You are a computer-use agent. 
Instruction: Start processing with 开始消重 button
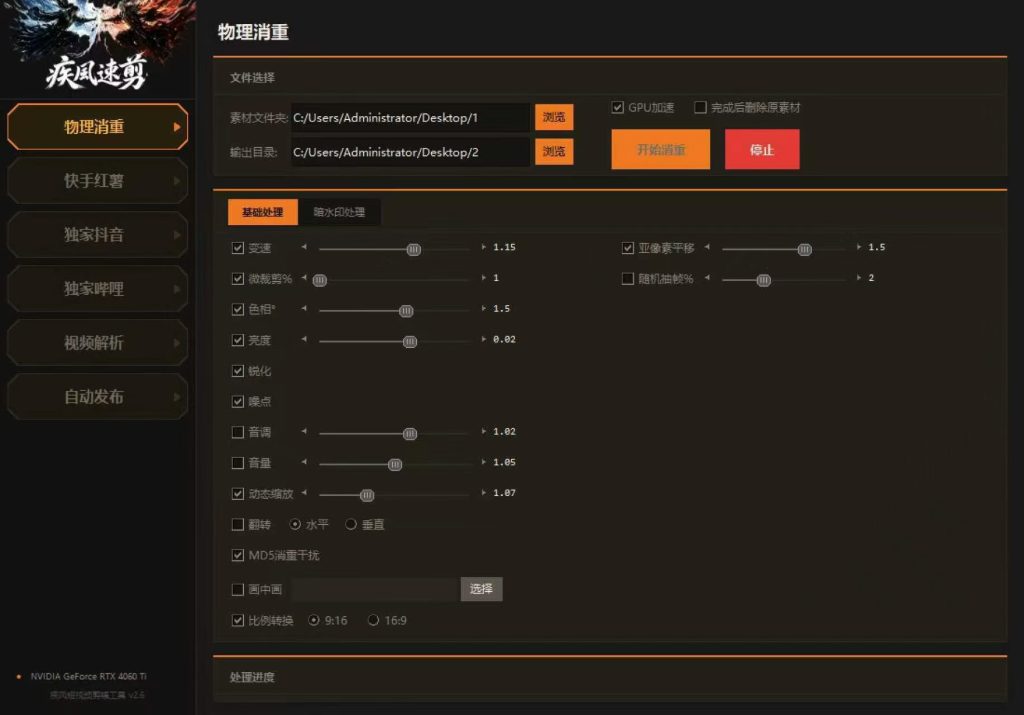(660, 150)
